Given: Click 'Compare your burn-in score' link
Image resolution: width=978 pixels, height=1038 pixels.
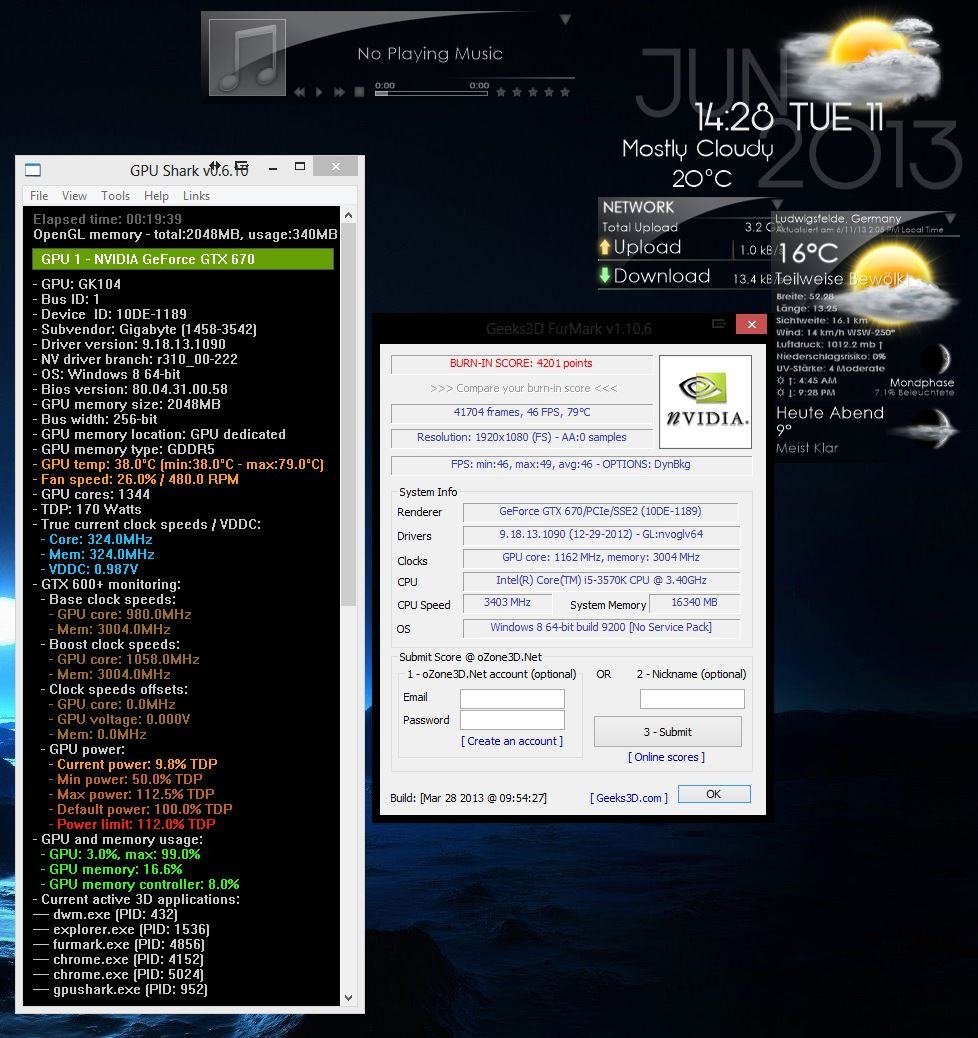Looking at the screenshot, I should [x=524, y=389].
